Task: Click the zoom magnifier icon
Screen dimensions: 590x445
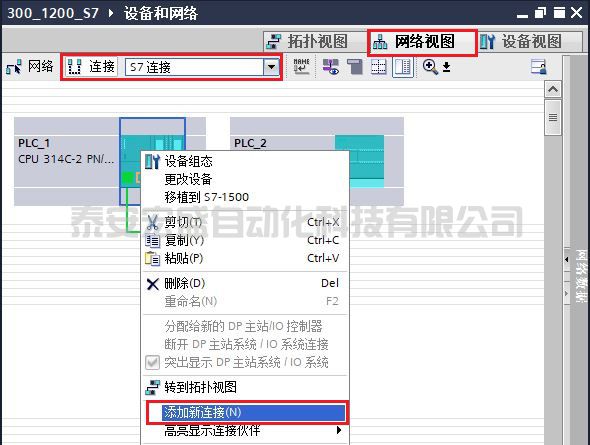Action: pos(430,67)
